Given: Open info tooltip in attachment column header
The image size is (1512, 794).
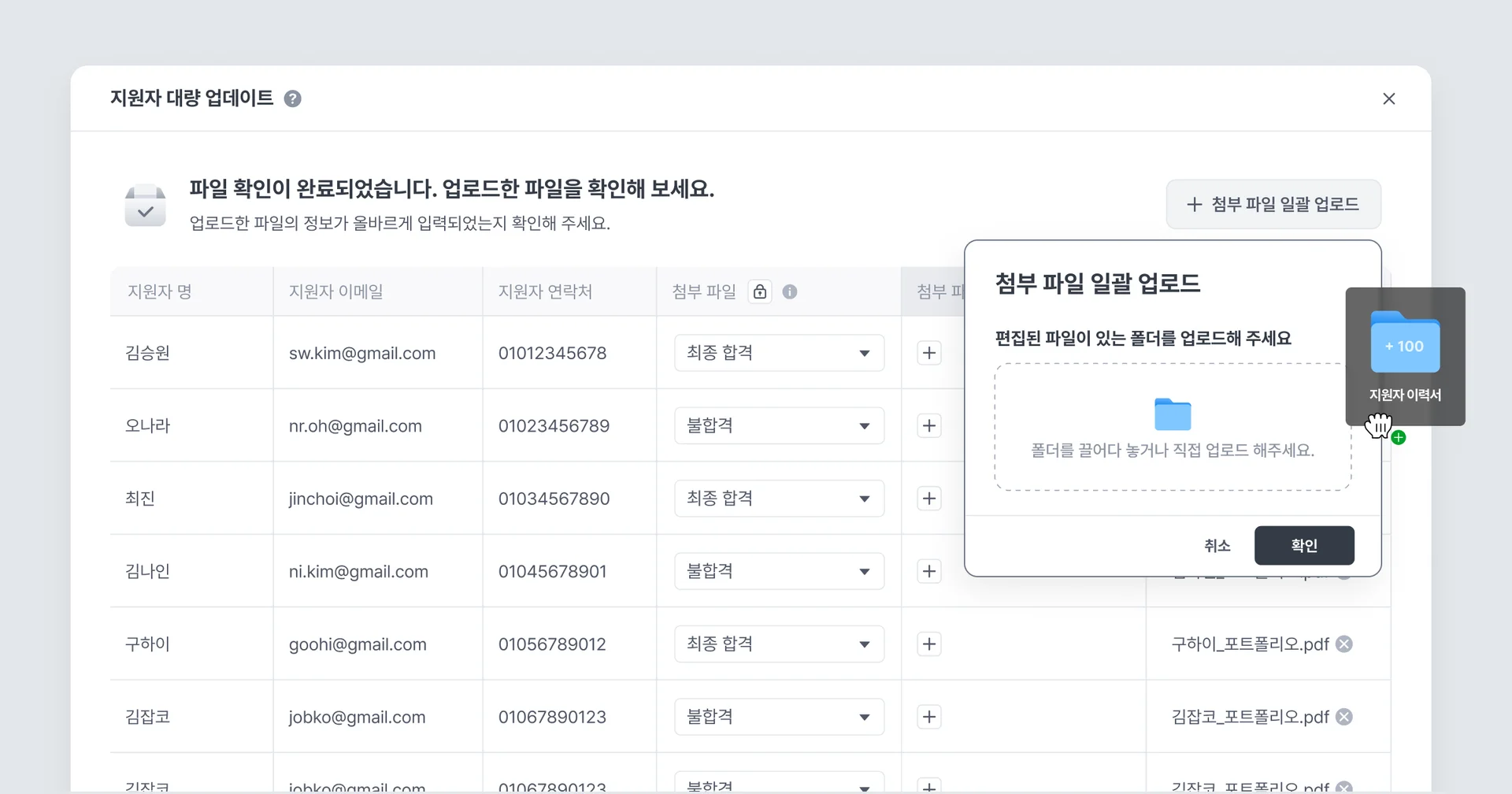Looking at the screenshot, I should point(791,291).
